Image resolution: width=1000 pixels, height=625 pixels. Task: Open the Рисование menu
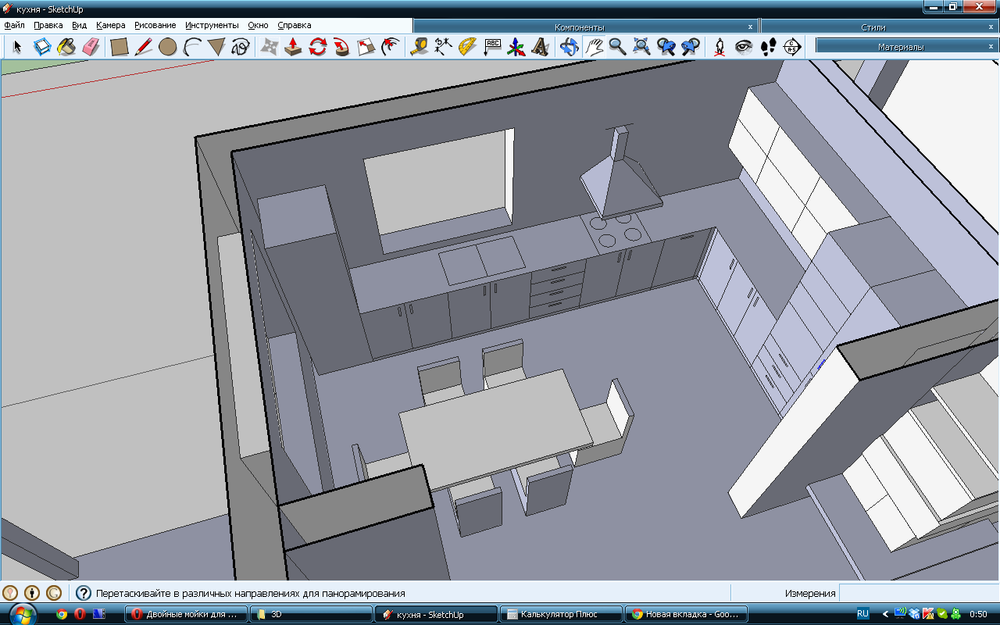click(x=155, y=25)
